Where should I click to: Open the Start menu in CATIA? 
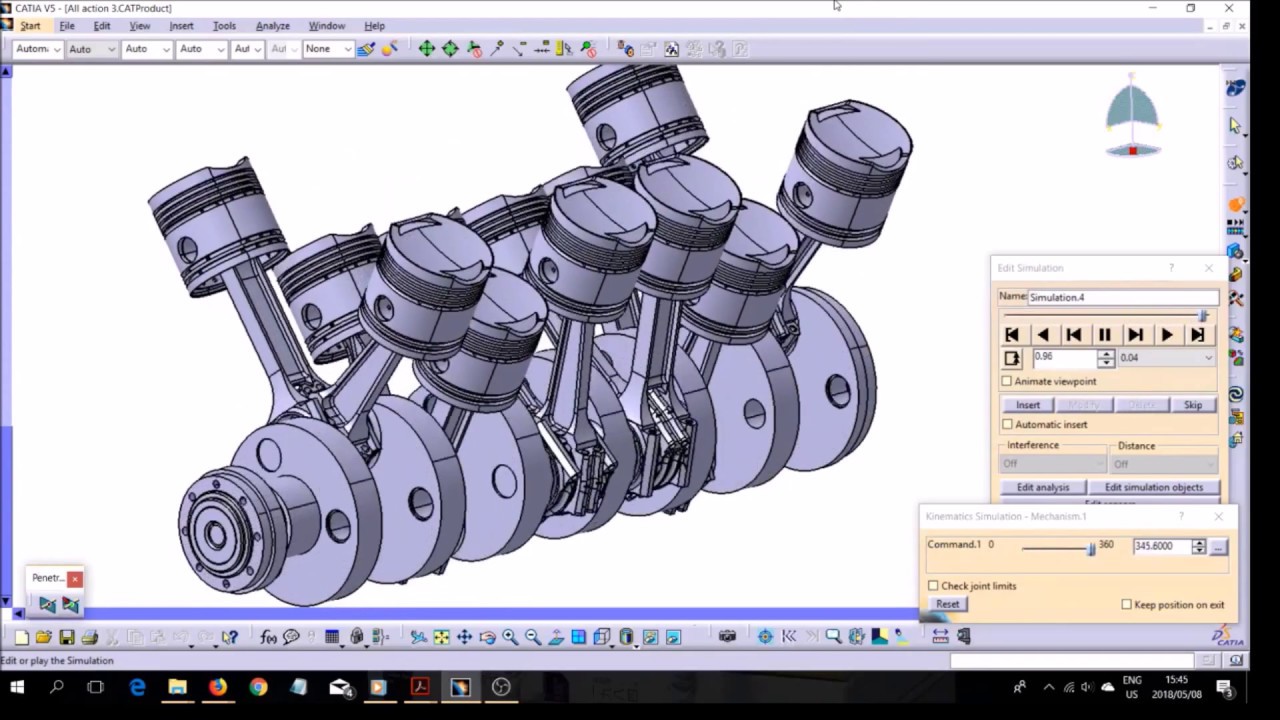click(30, 26)
